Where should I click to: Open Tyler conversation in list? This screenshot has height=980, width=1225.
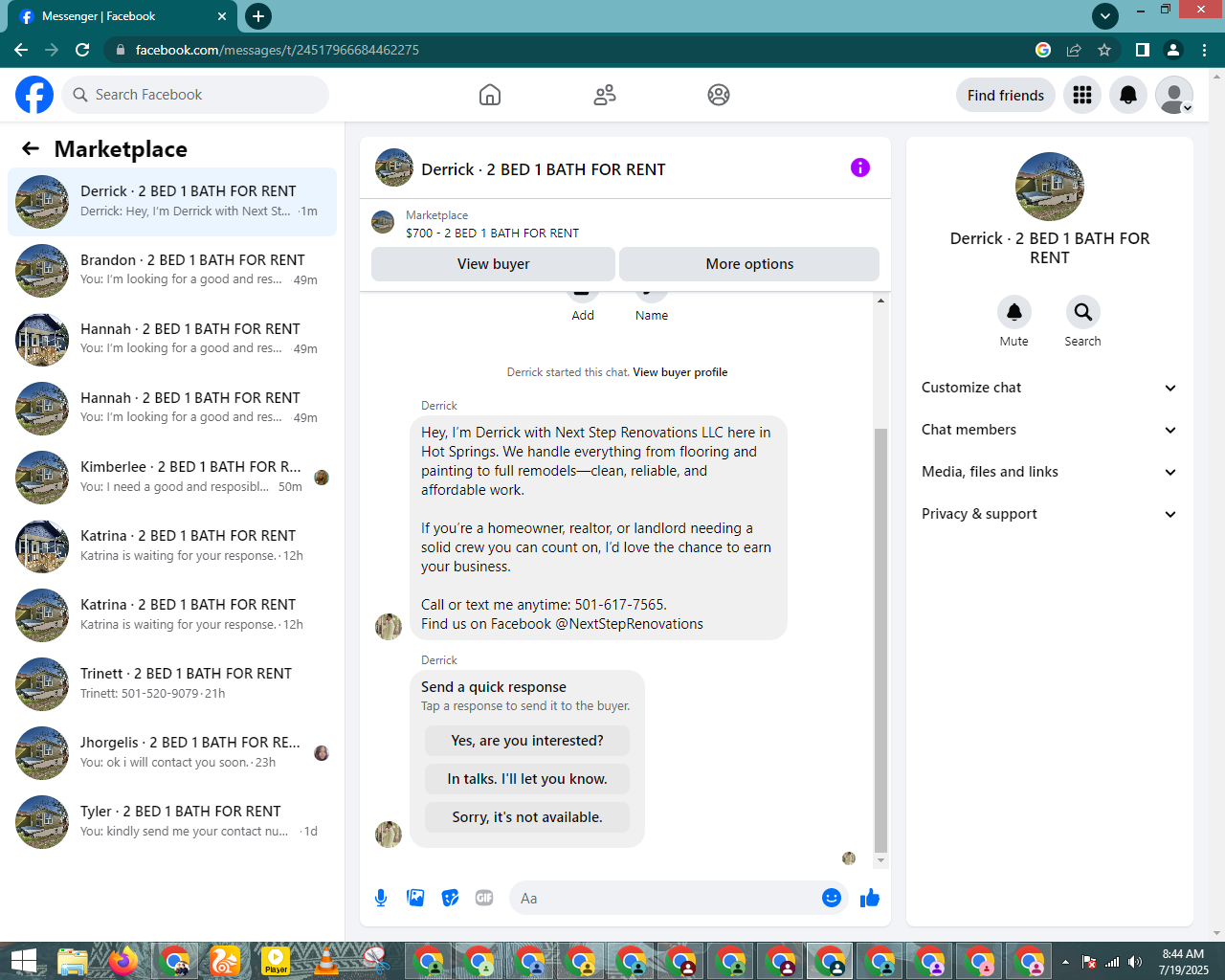172,821
